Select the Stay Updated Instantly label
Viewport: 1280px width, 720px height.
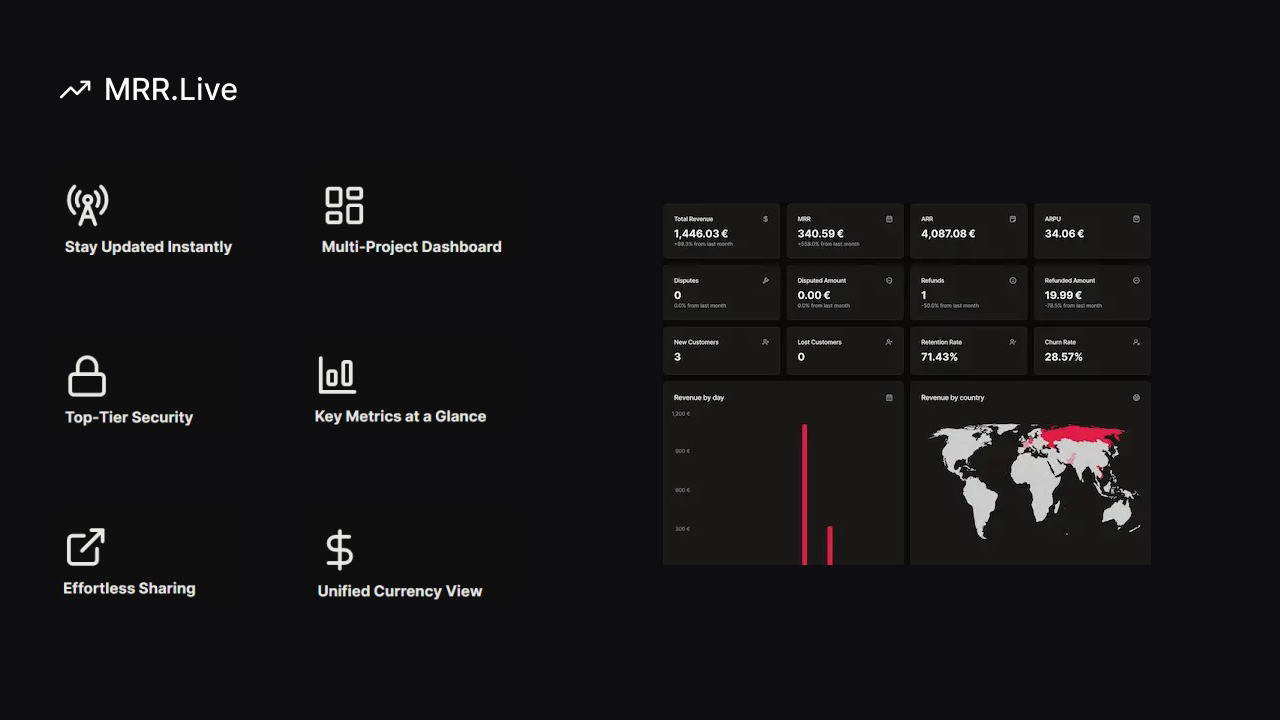[x=148, y=247]
